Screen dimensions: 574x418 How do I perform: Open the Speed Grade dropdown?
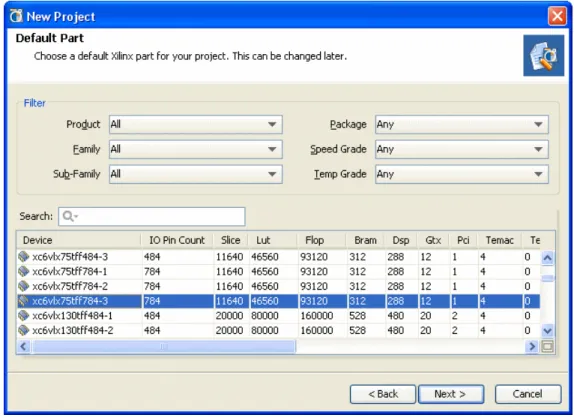tap(462, 149)
